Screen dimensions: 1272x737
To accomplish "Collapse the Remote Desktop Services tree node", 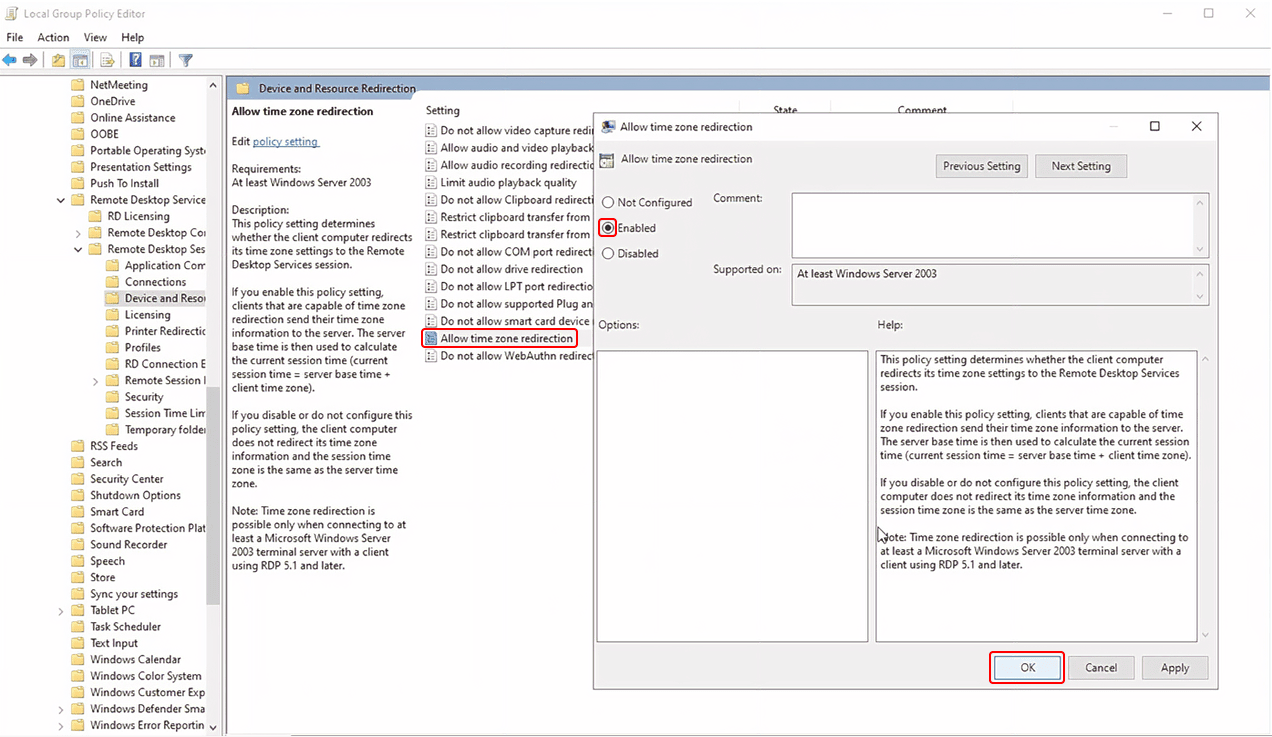I will tap(61, 200).
